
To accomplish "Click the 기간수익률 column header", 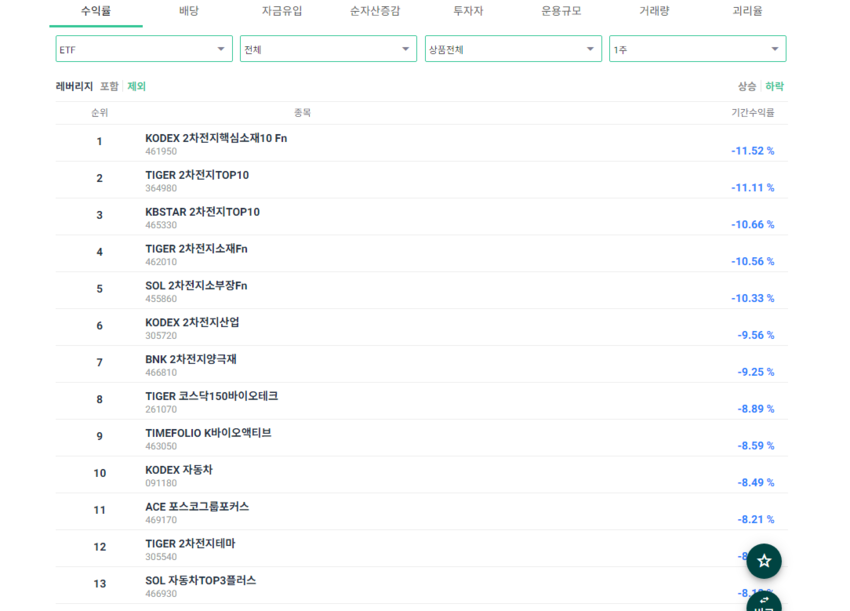I will coord(753,113).
